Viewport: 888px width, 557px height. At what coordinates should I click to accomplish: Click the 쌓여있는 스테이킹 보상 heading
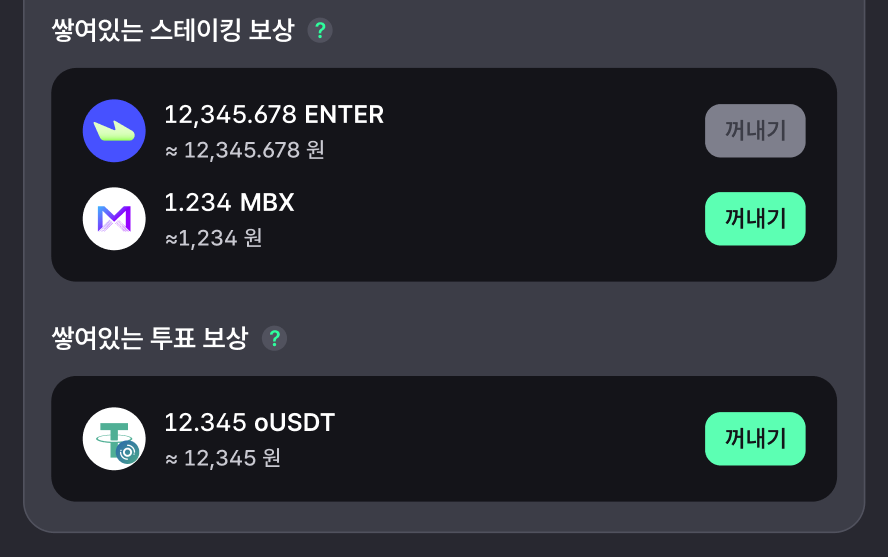(173, 30)
